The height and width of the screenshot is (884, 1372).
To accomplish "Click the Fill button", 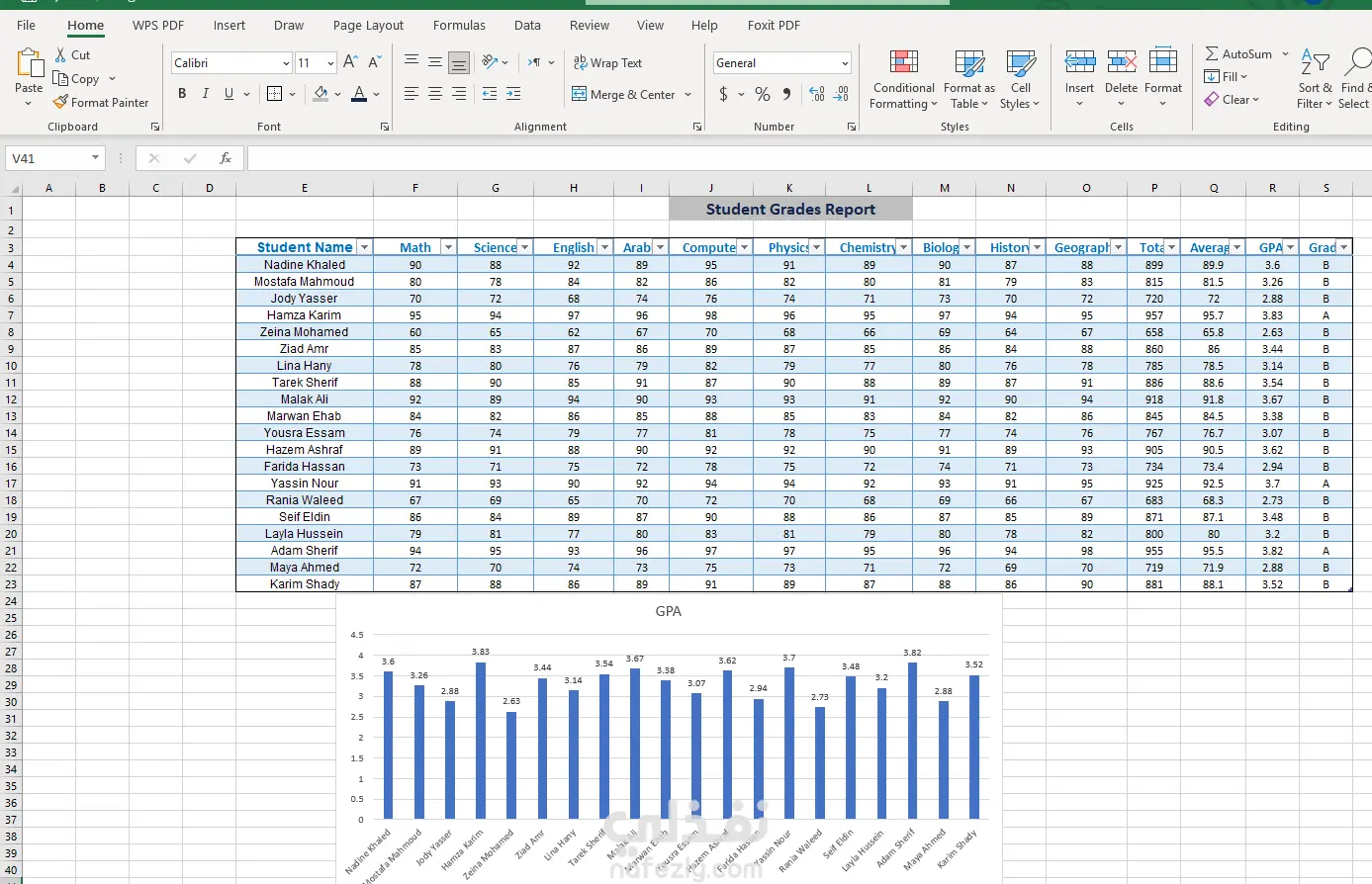I will tap(1226, 76).
